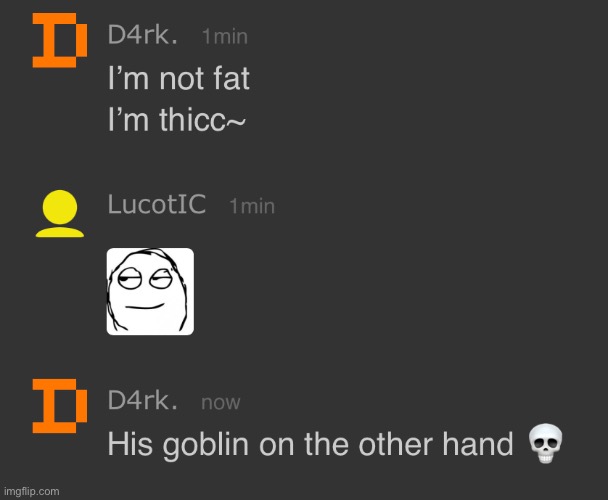This screenshot has height=500, width=608.
Task: Open LucotIC's yellow profile avatar
Action: (60, 213)
